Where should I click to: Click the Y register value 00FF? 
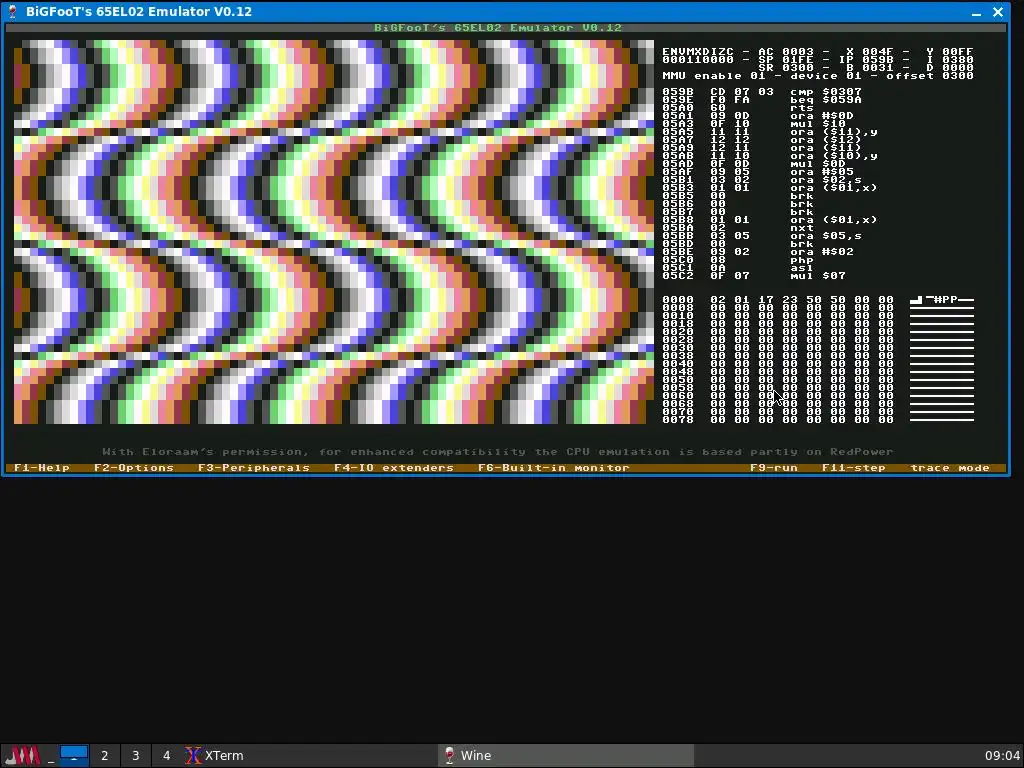point(957,52)
